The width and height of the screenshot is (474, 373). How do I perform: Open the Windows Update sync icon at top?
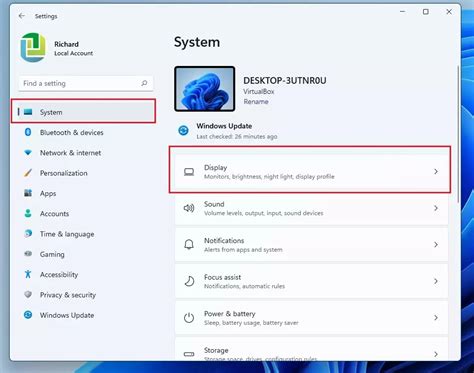coord(183,130)
